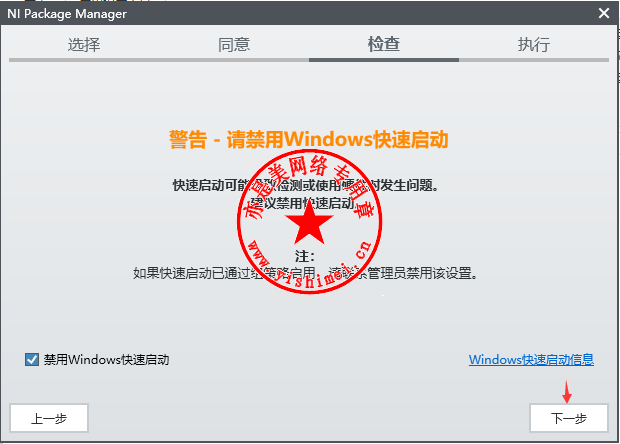Uncheck 禁用Windows快速启动 checkbox
This screenshot has height=444, width=620.
coord(32,359)
